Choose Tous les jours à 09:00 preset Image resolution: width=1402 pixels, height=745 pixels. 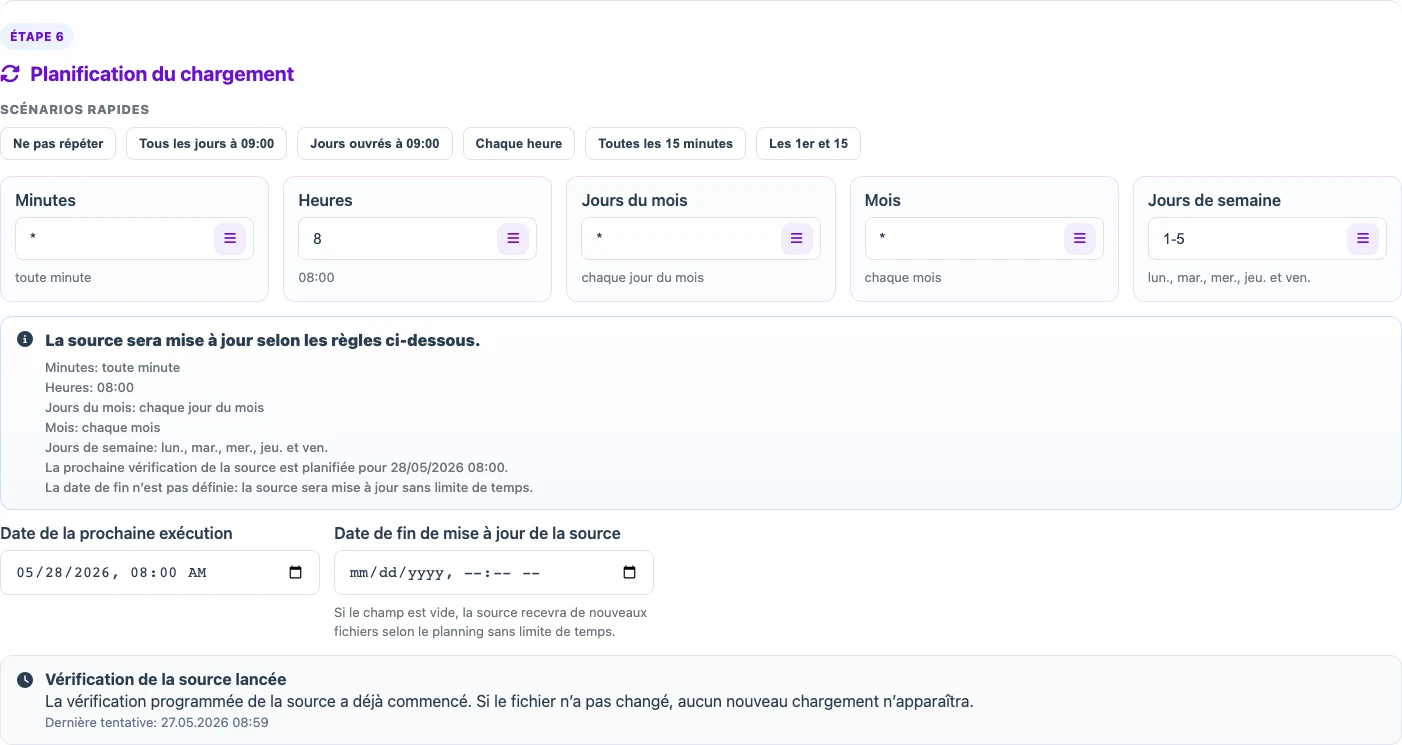click(x=207, y=143)
